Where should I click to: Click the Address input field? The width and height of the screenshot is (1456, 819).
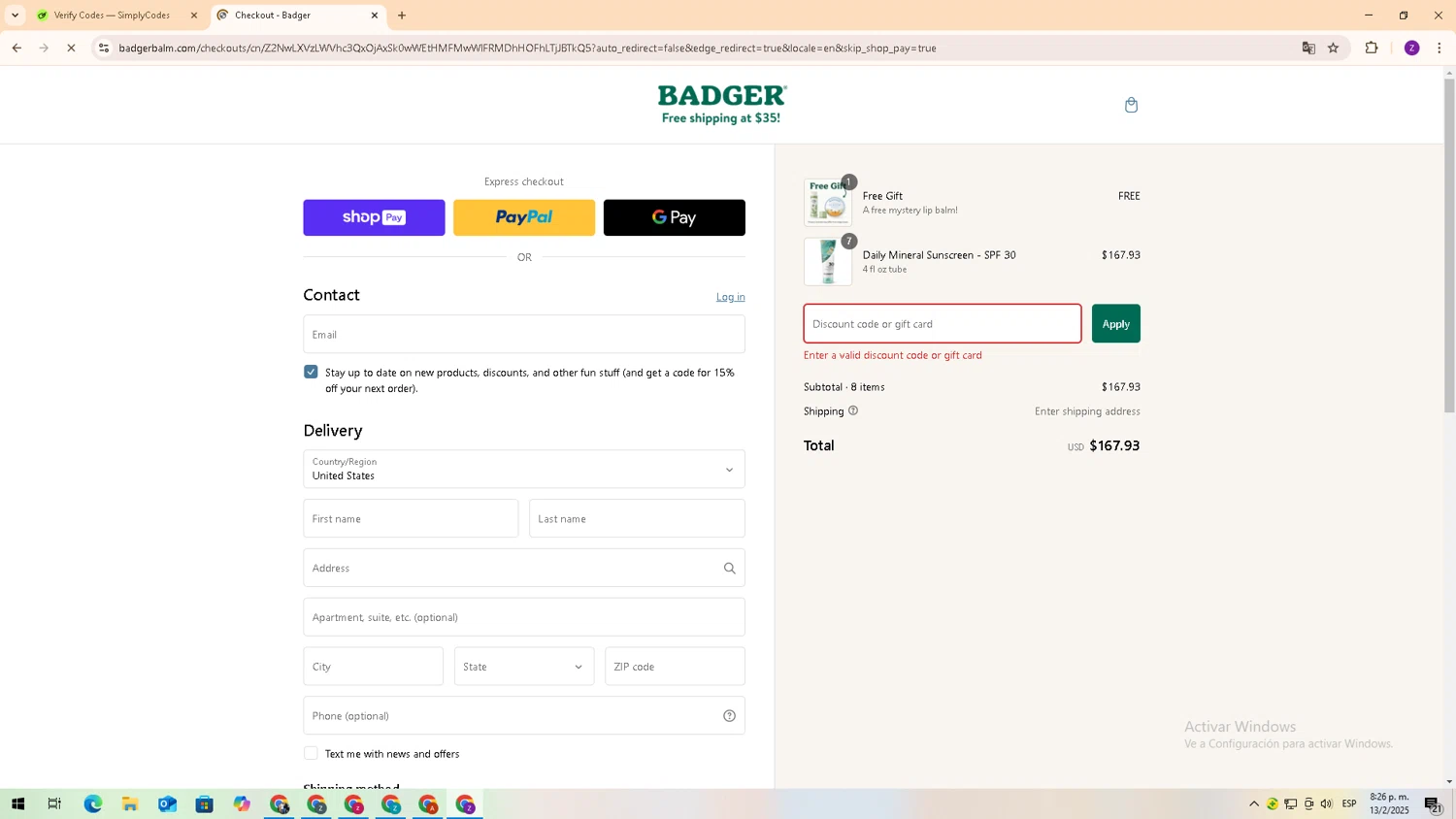[x=524, y=568]
